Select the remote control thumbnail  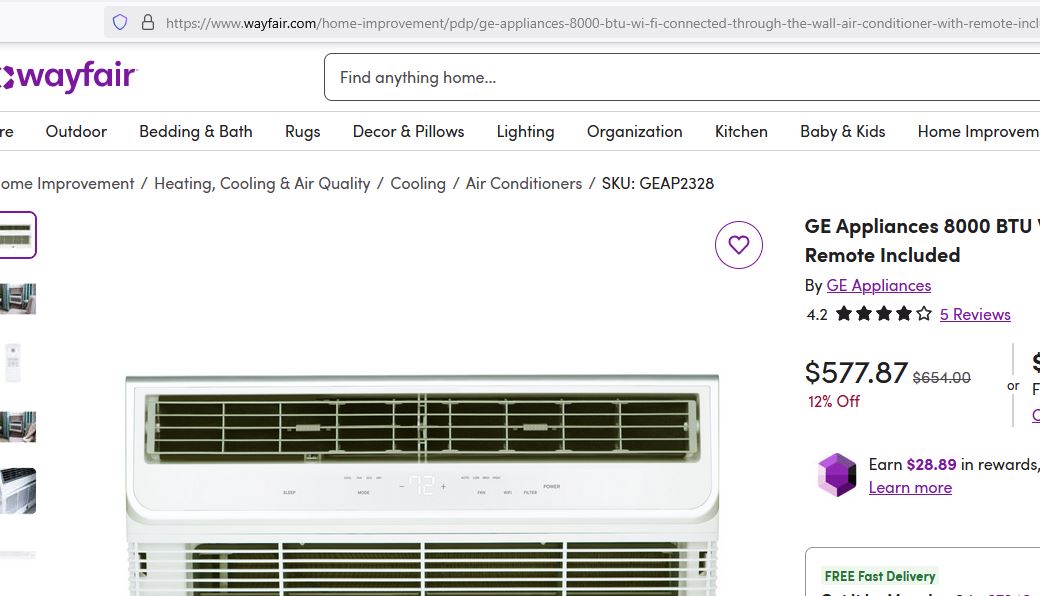click(13, 363)
